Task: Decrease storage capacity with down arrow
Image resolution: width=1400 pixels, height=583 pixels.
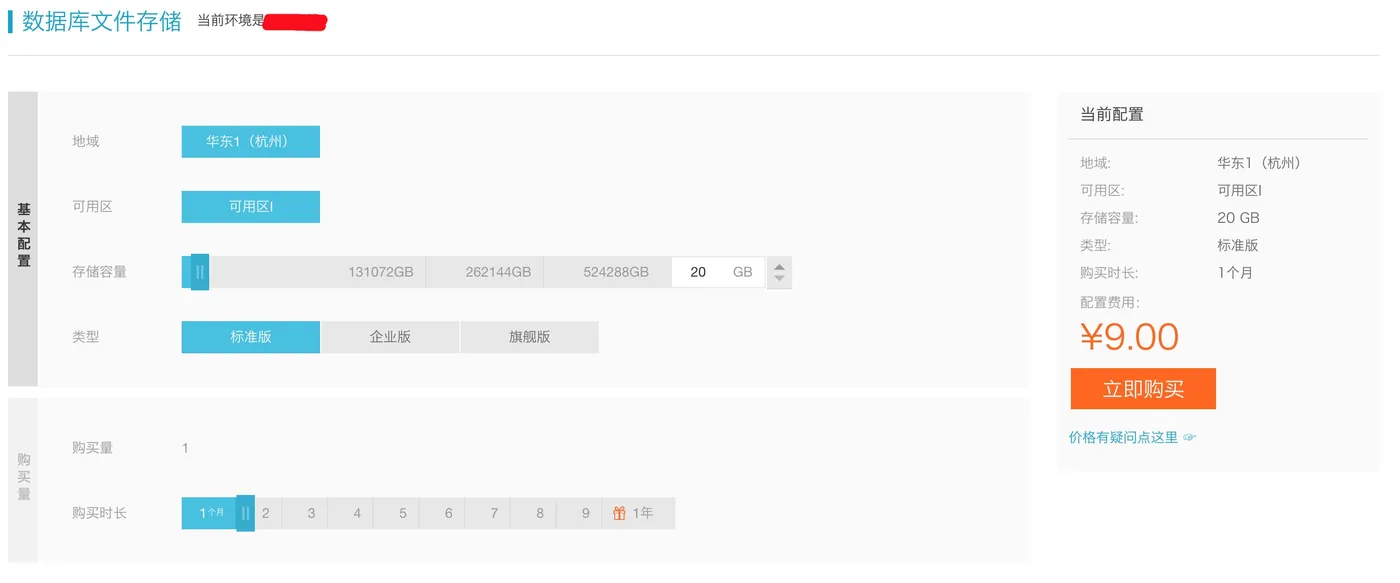Action: tap(779, 279)
